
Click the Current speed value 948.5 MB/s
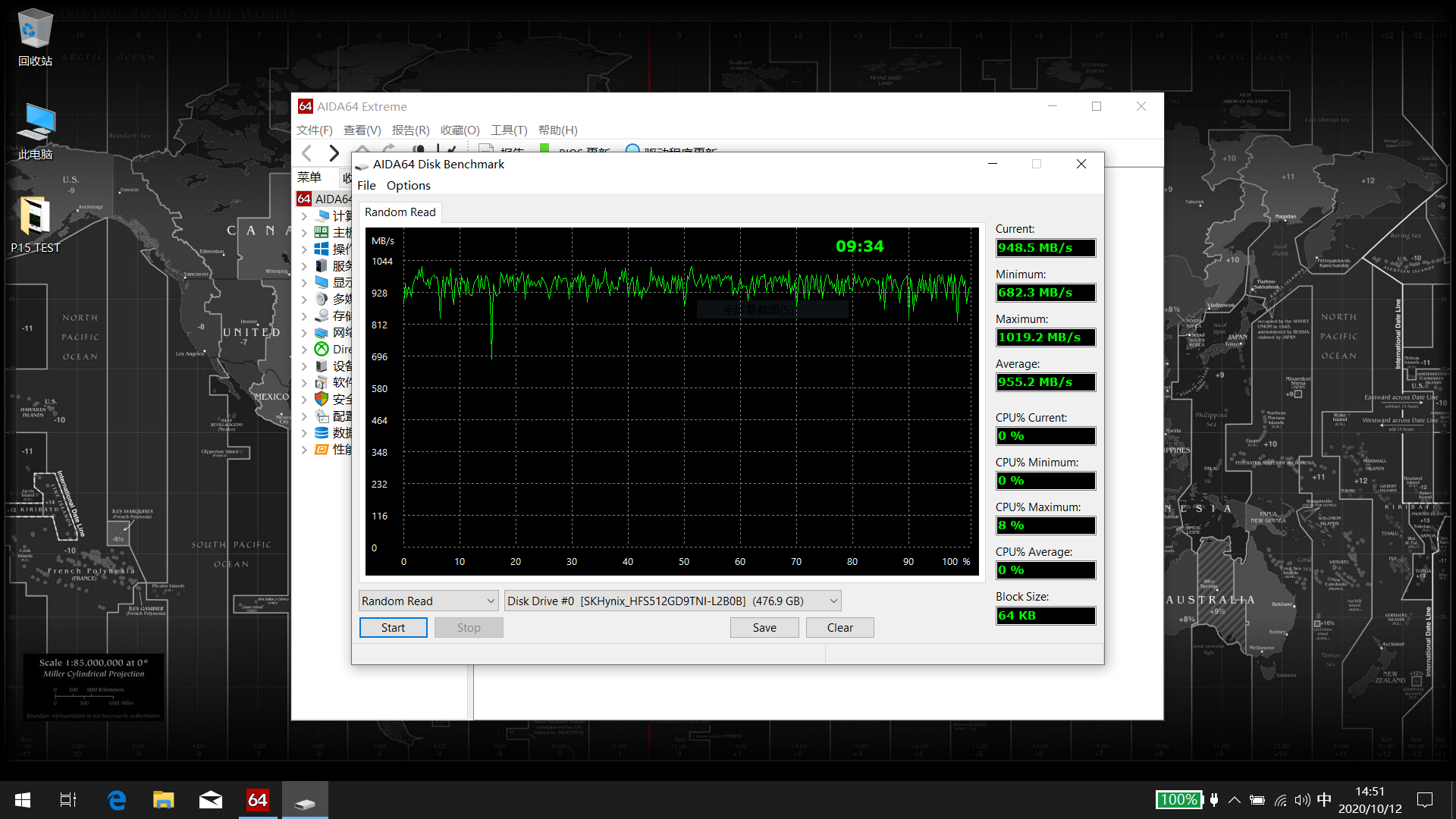tap(1046, 248)
